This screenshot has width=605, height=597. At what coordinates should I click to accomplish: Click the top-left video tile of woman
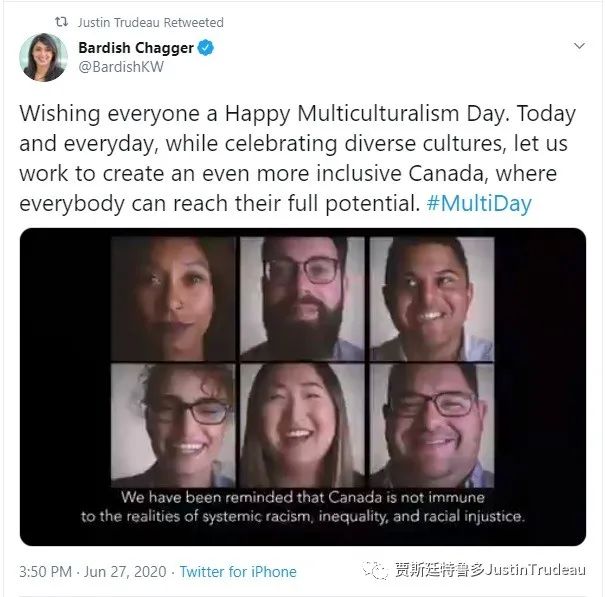point(173,299)
